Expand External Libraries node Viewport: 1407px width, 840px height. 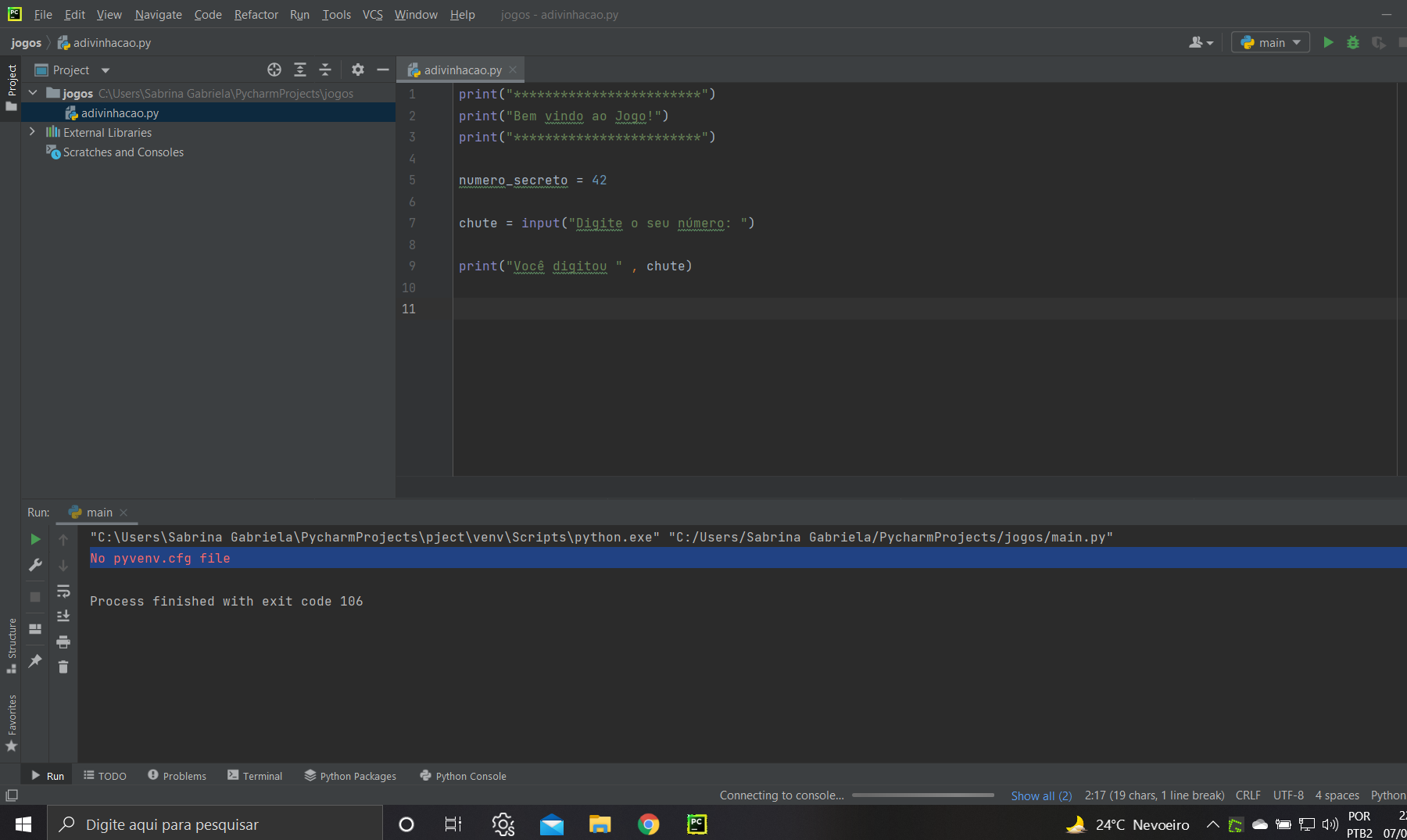click(33, 132)
